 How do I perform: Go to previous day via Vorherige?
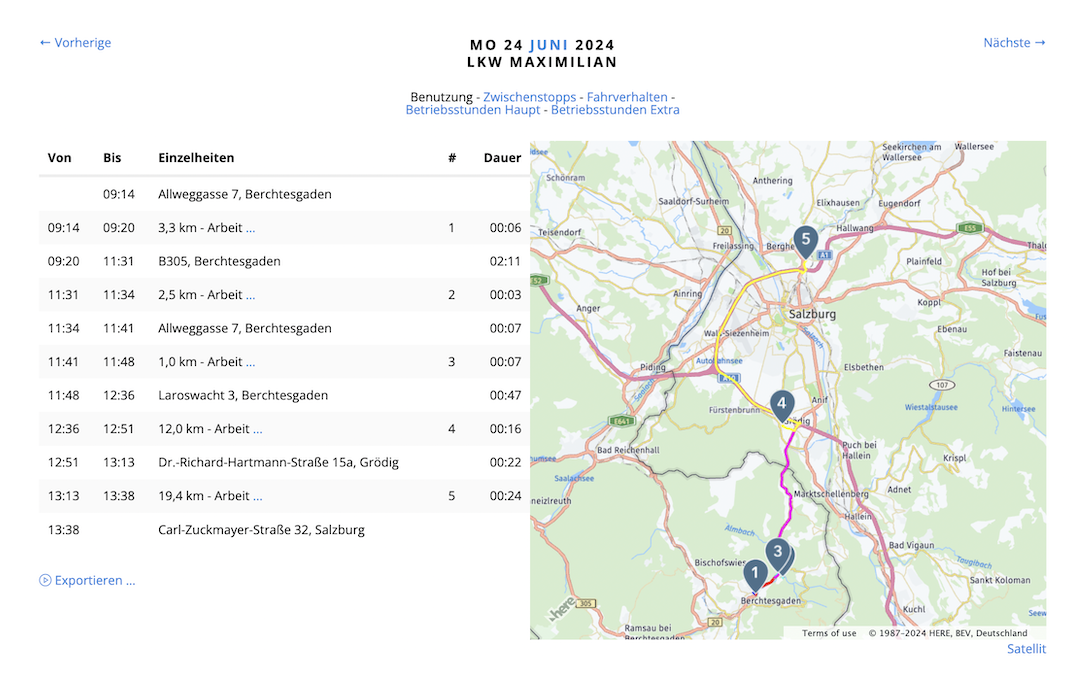point(75,43)
